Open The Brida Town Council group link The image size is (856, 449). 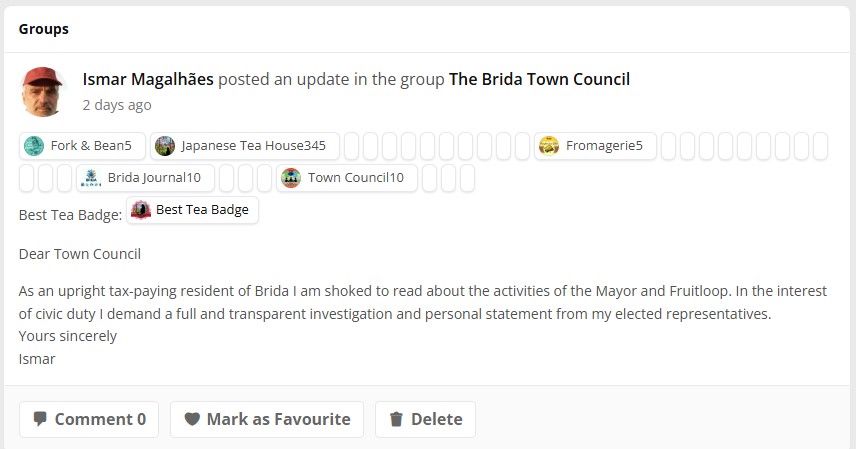[x=539, y=79]
